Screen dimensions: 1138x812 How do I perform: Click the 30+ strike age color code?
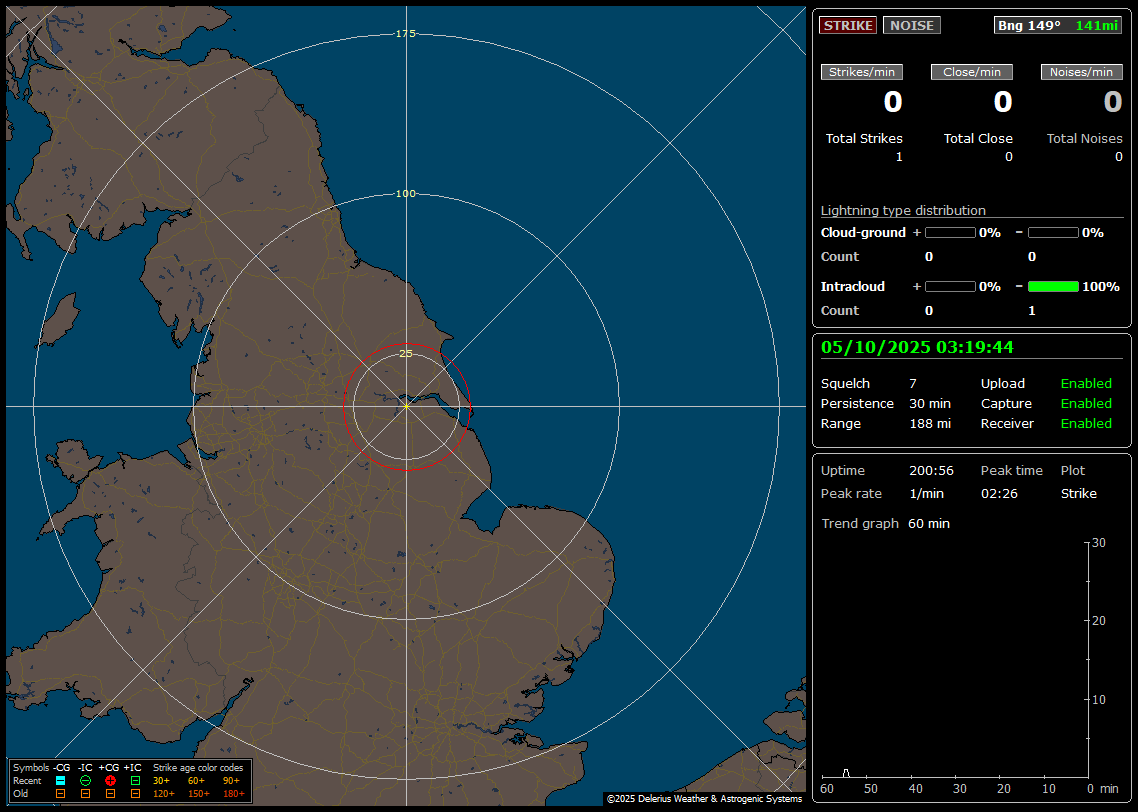(161, 780)
